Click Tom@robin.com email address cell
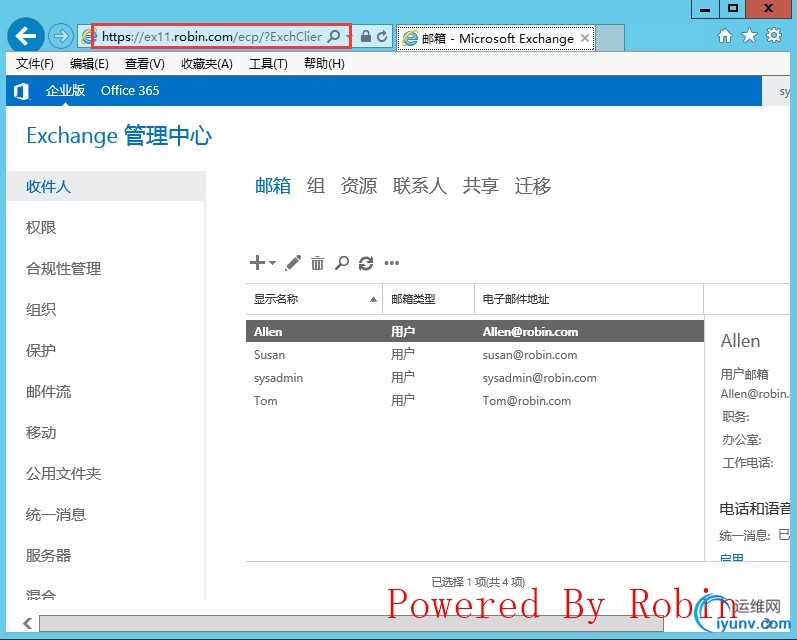This screenshot has height=640, width=797. click(x=527, y=401)
